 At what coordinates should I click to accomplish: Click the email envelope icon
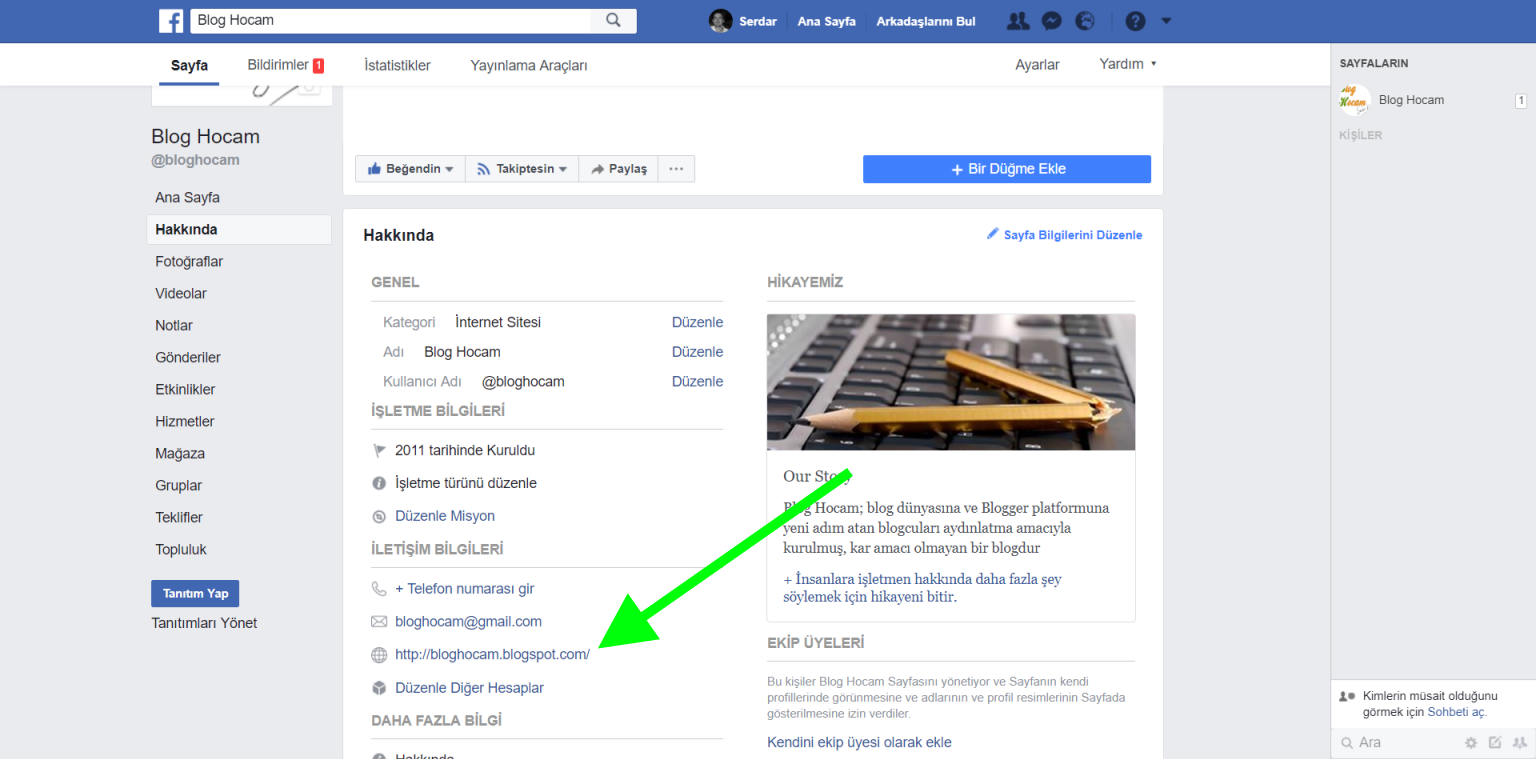coord(379,621)
